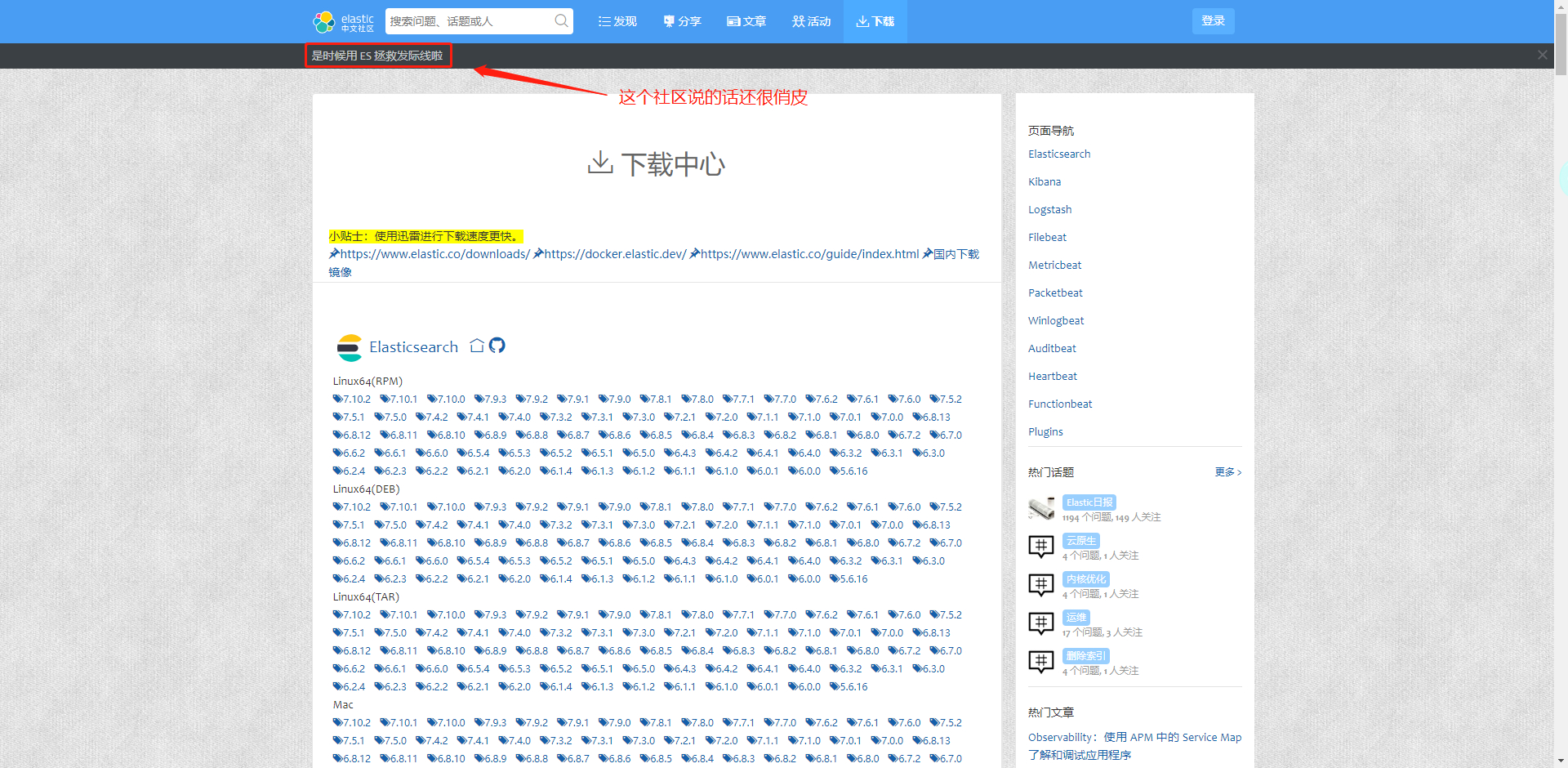Navigate to Winlogbeat in page navigation
The image size is (1568, 768).
1056,320
